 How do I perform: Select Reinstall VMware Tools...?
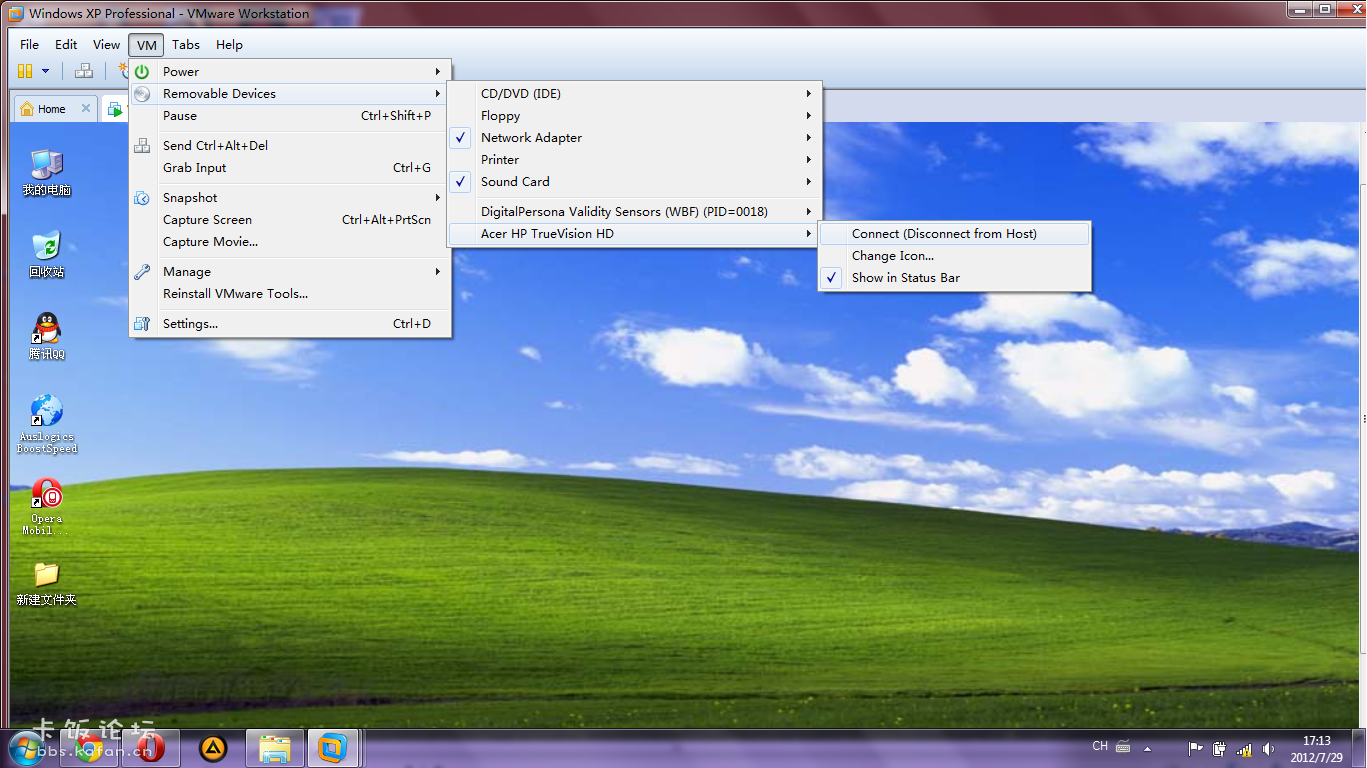point(290,294)
